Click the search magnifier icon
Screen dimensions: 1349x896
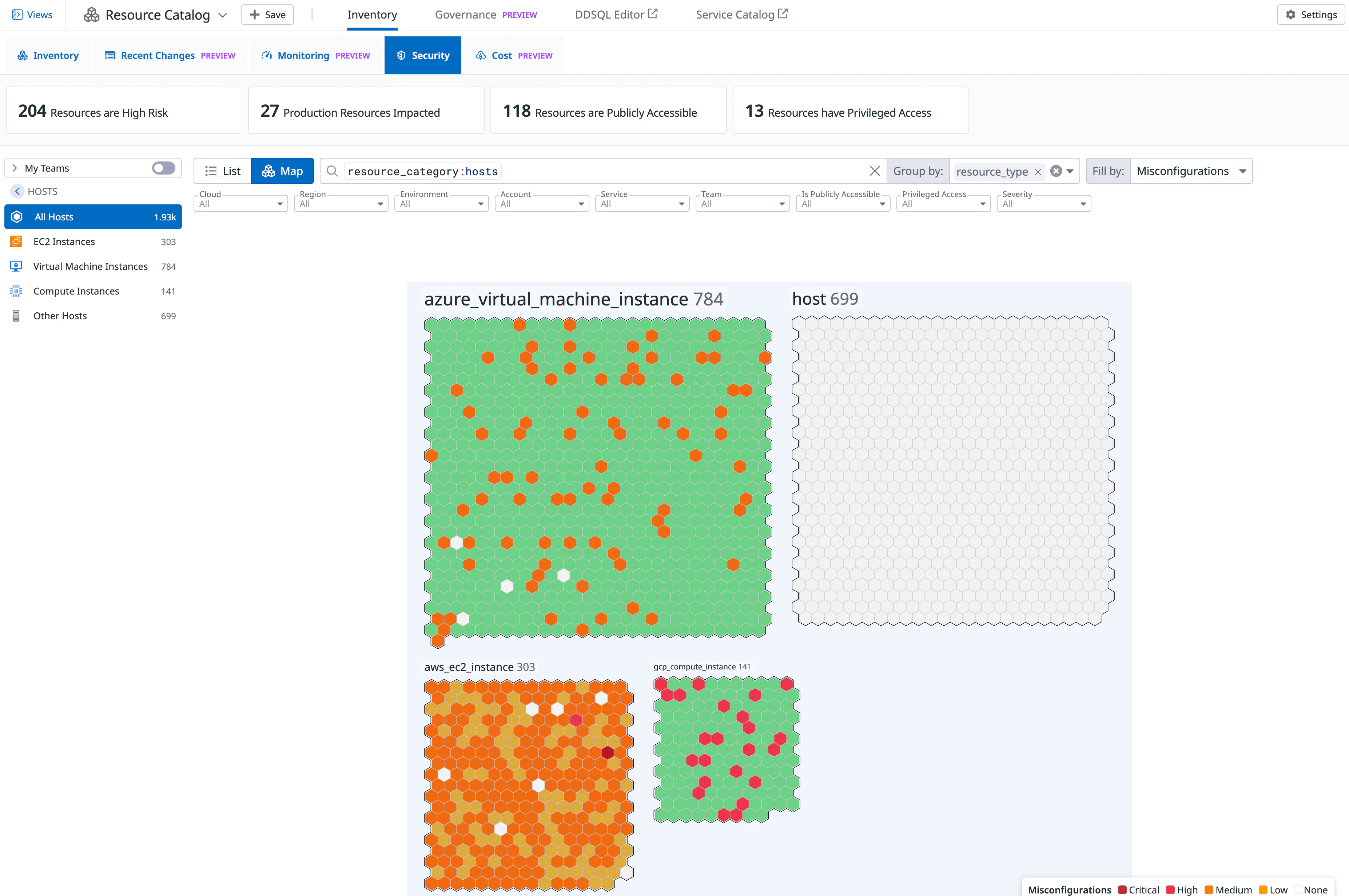pos(332,171)
